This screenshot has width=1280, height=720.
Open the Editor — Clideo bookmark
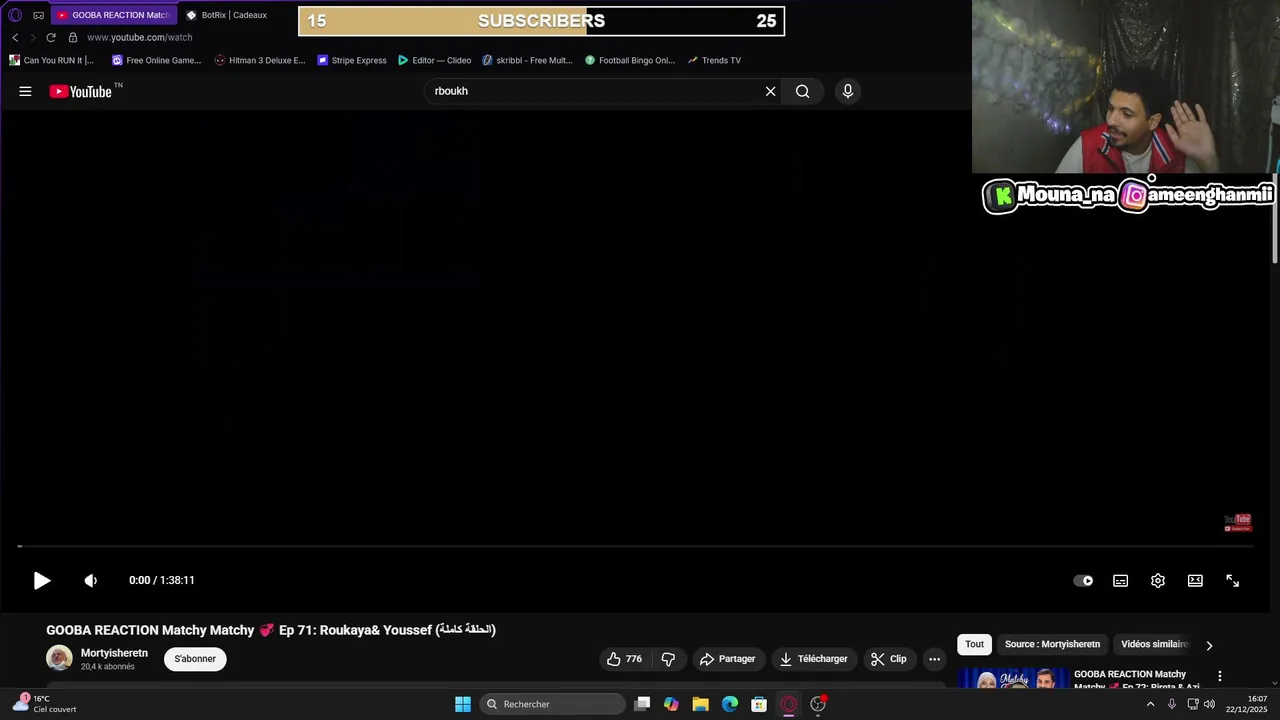coord(434,60)
